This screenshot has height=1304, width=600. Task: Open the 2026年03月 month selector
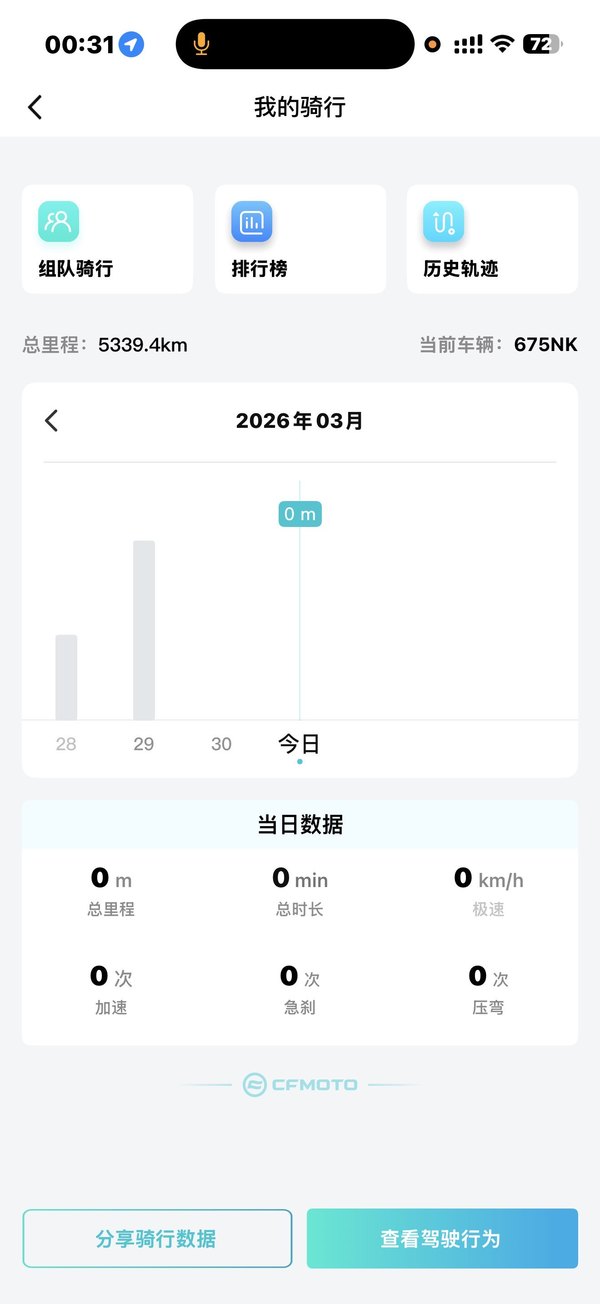coord(299,421)
